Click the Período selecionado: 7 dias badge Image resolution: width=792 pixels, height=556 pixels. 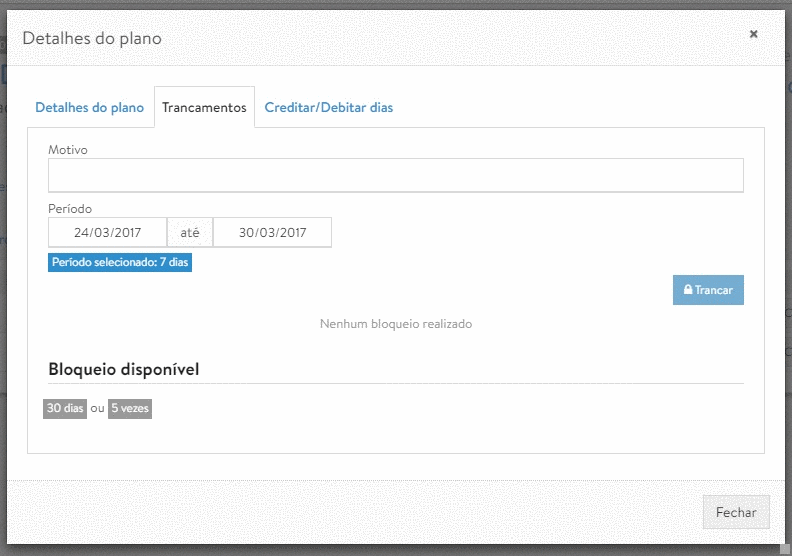[x=120, y=263]
